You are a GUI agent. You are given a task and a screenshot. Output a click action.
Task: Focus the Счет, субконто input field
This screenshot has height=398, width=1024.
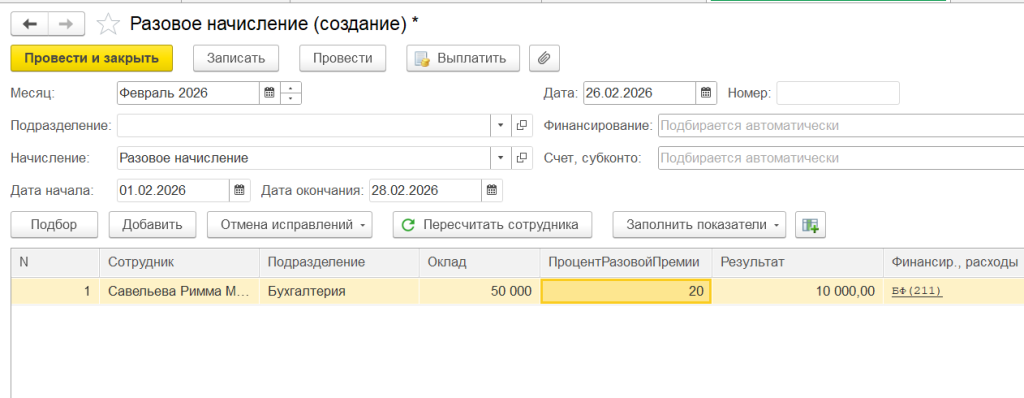pyautogui.click(x=841, y=158)
